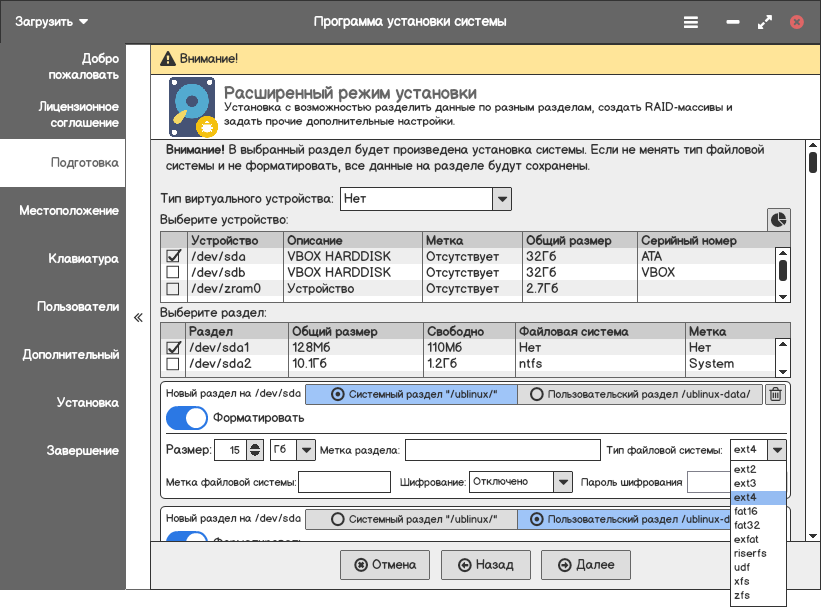This screenshot has width=821, height=608.
Task: Open the Тип виртуального устройства dropdown
Action: 426,199
